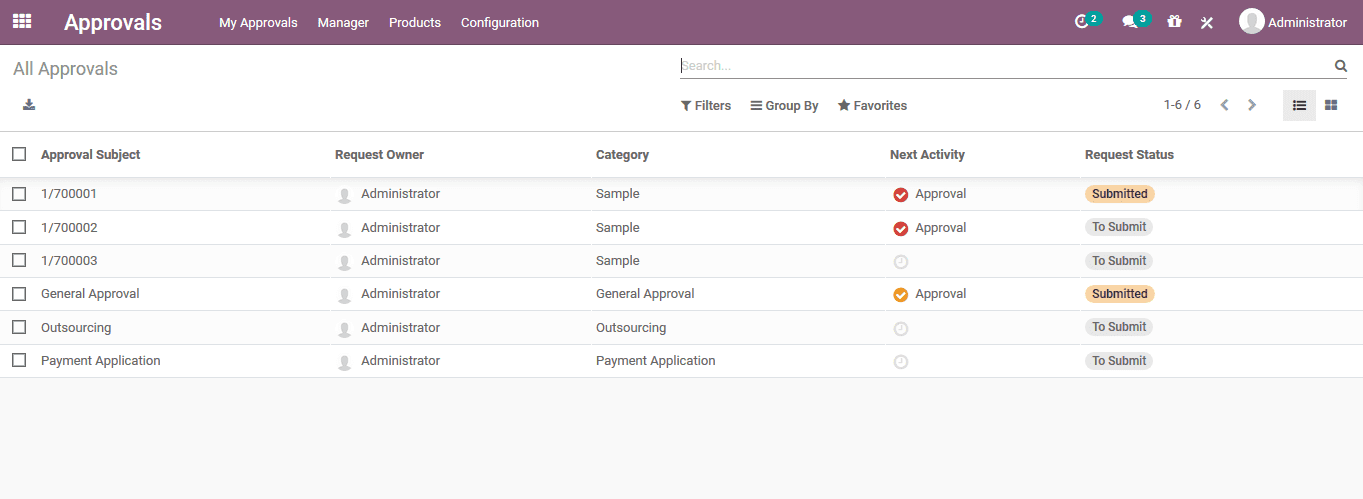1363x499 pixels.
Task: Expand the Favorites dropdown
Action: (x=872, y=105)
